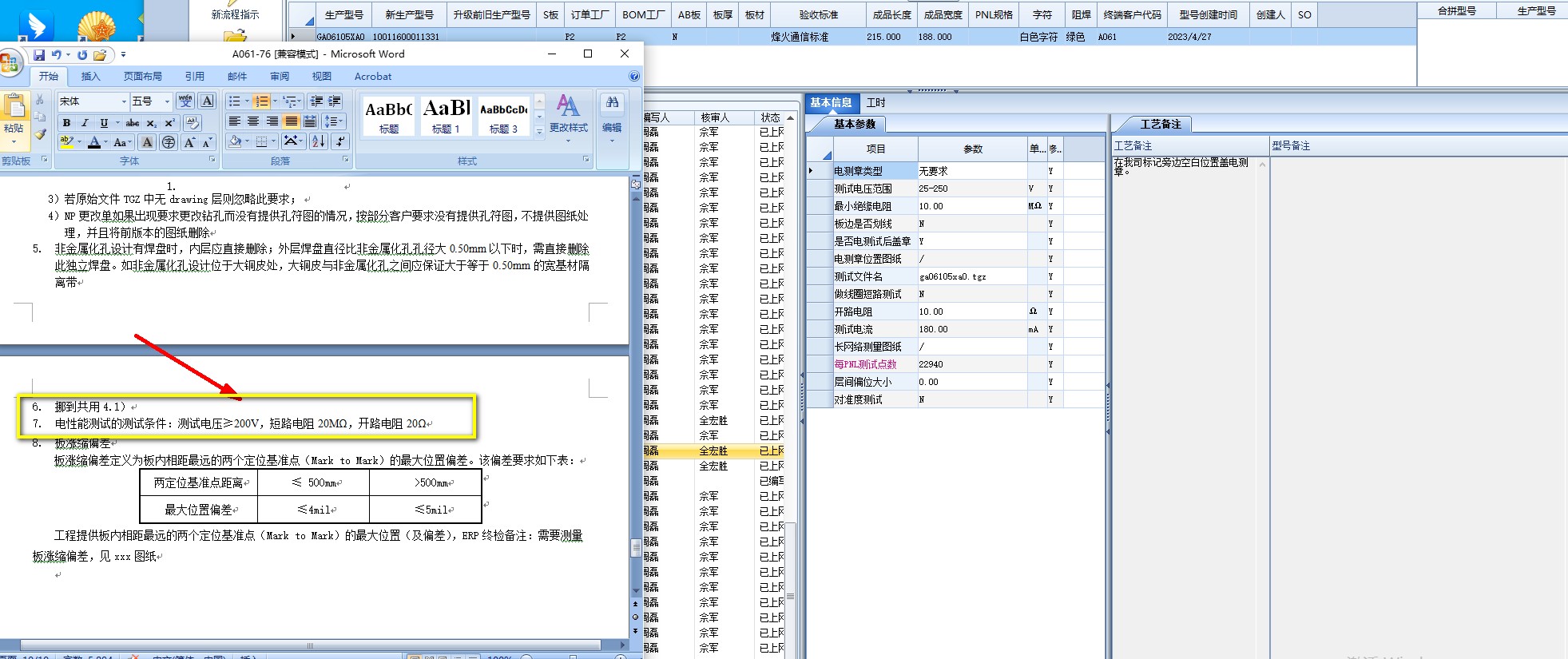Click the Redo icon in quick access toolbar
Viewport: 1568px width, 659px height.
click(x=81, y=55)
